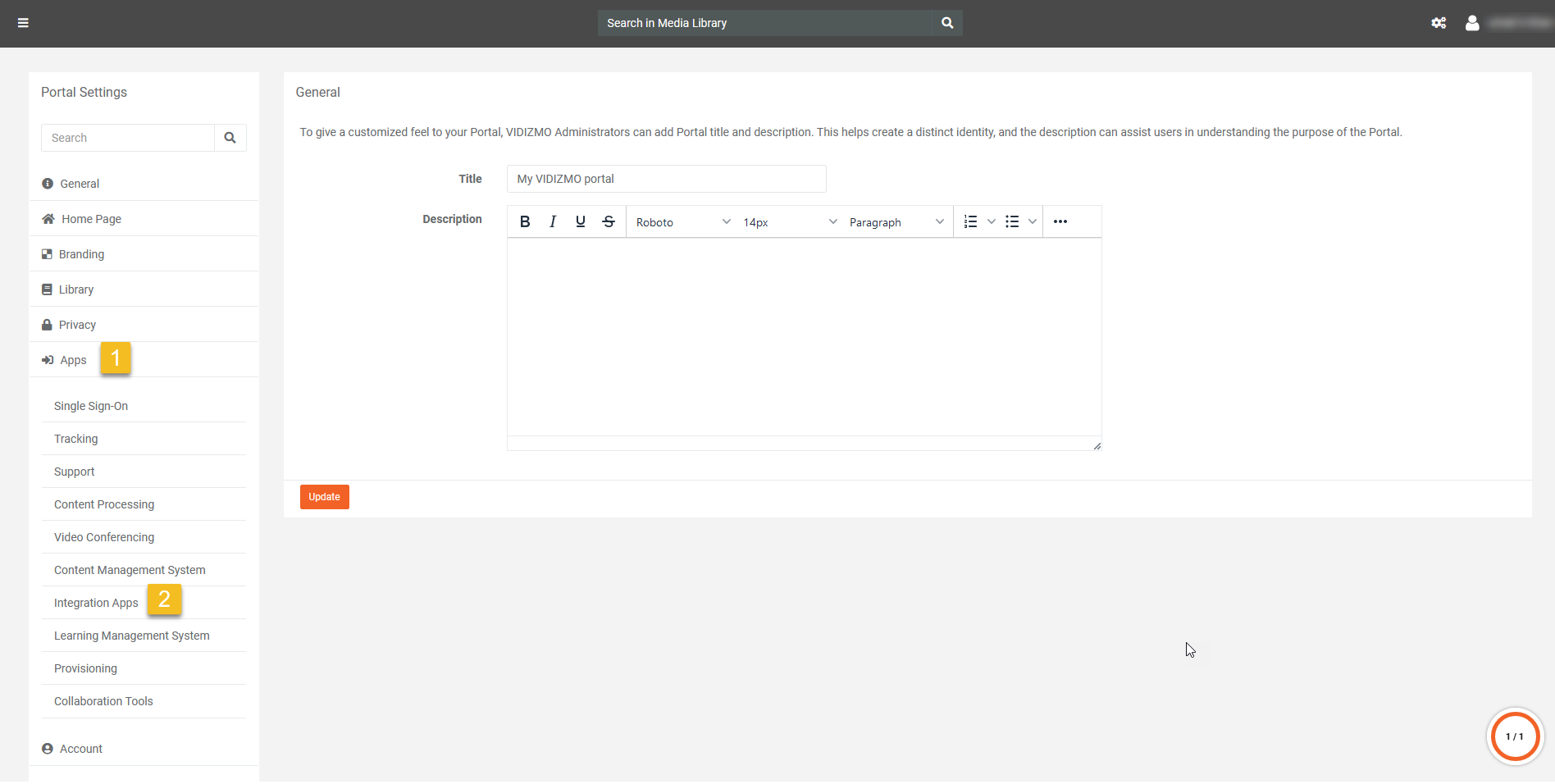Apply Strikethrough formatting in the editor
The height and width of the screenshot is (784, 1555).
coord(609,221)
